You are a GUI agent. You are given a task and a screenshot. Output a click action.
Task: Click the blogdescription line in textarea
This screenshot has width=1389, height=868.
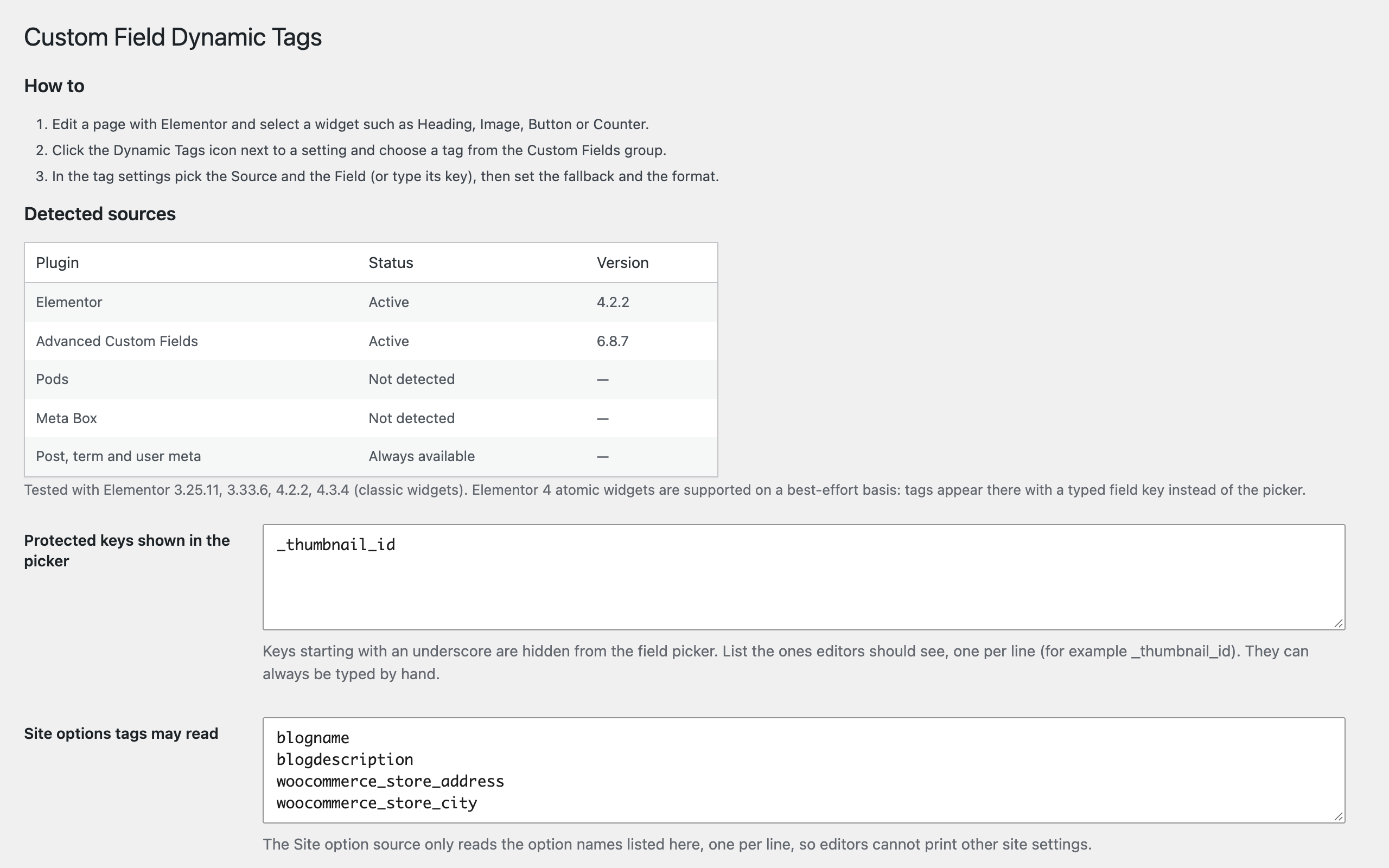point(345,759)
